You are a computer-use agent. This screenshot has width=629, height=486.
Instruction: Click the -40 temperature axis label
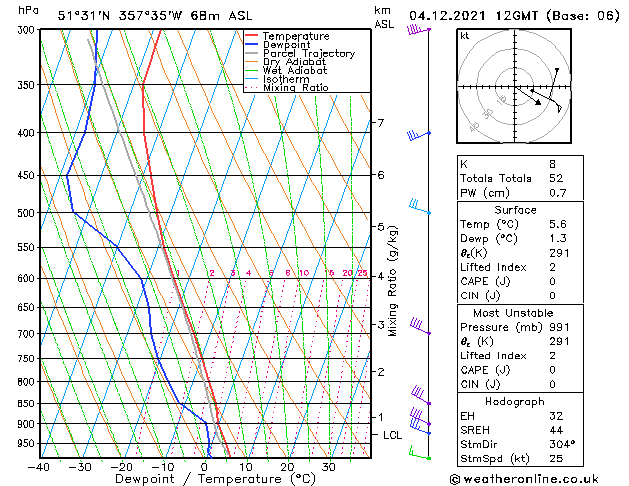[x=39, y=467]
